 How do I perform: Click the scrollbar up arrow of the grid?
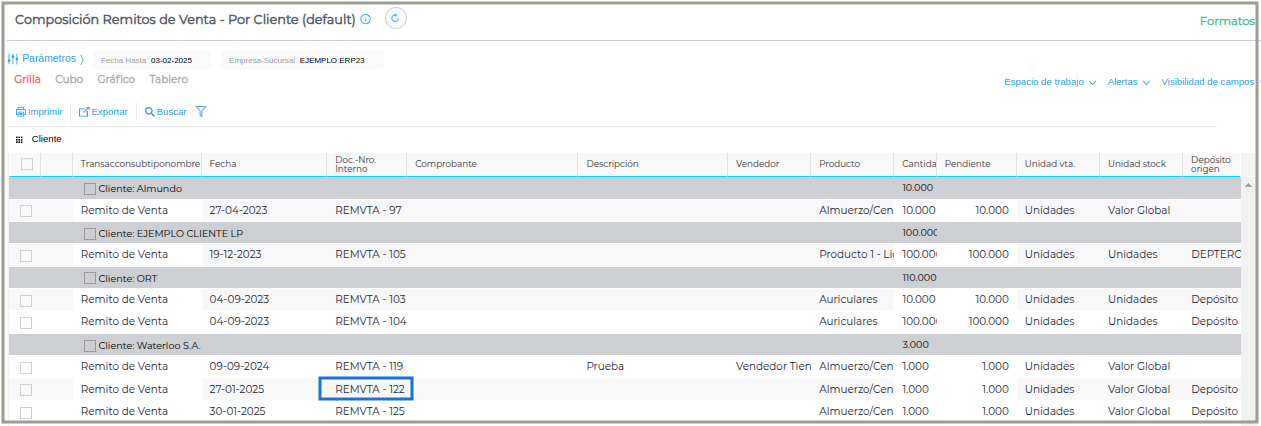[1248, 186]
